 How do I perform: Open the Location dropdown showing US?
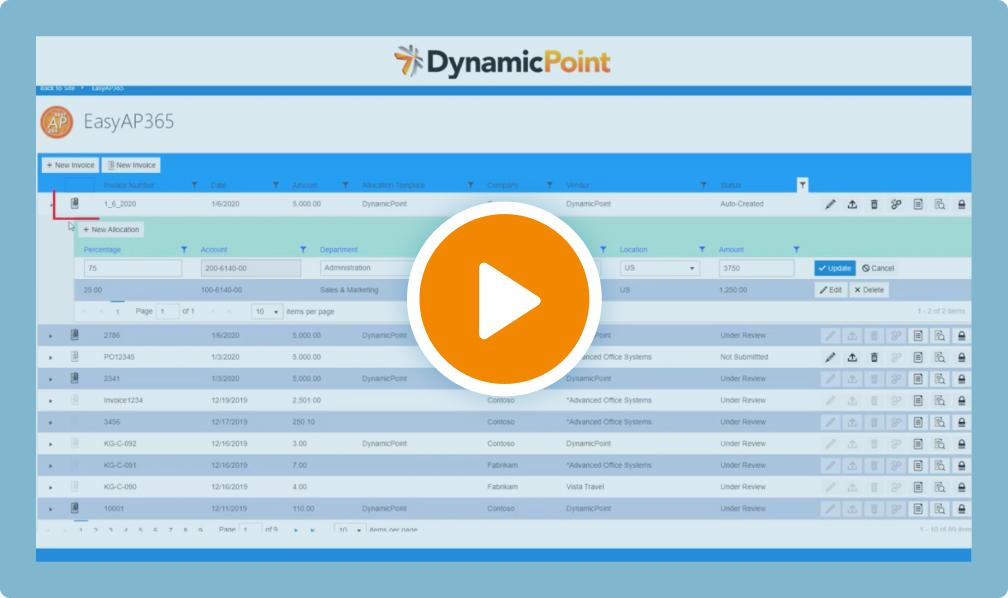660,268
